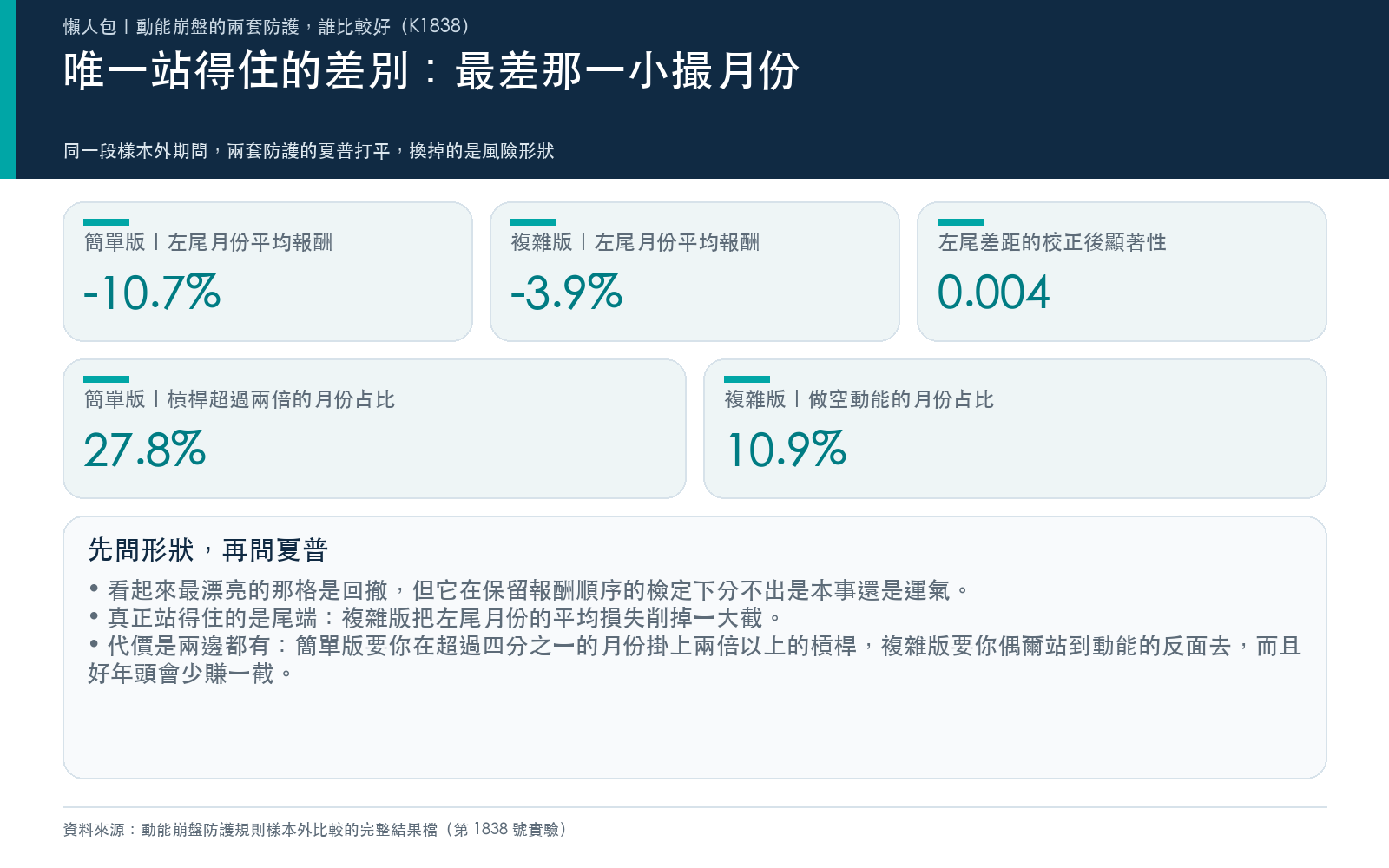This screenshot has width=1389, height=868.
Task: Select the value 27.8%
Action: [x=145, y=450]
